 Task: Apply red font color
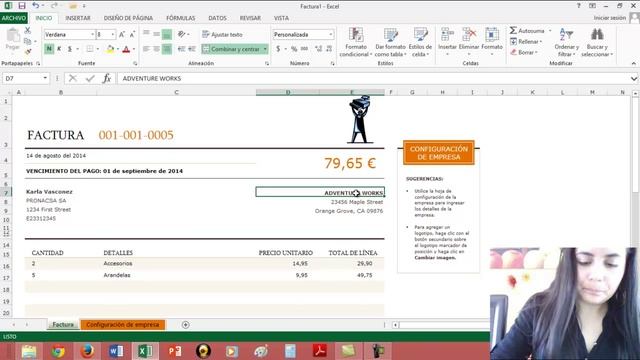pyautogui.click(x=126, y=49)
